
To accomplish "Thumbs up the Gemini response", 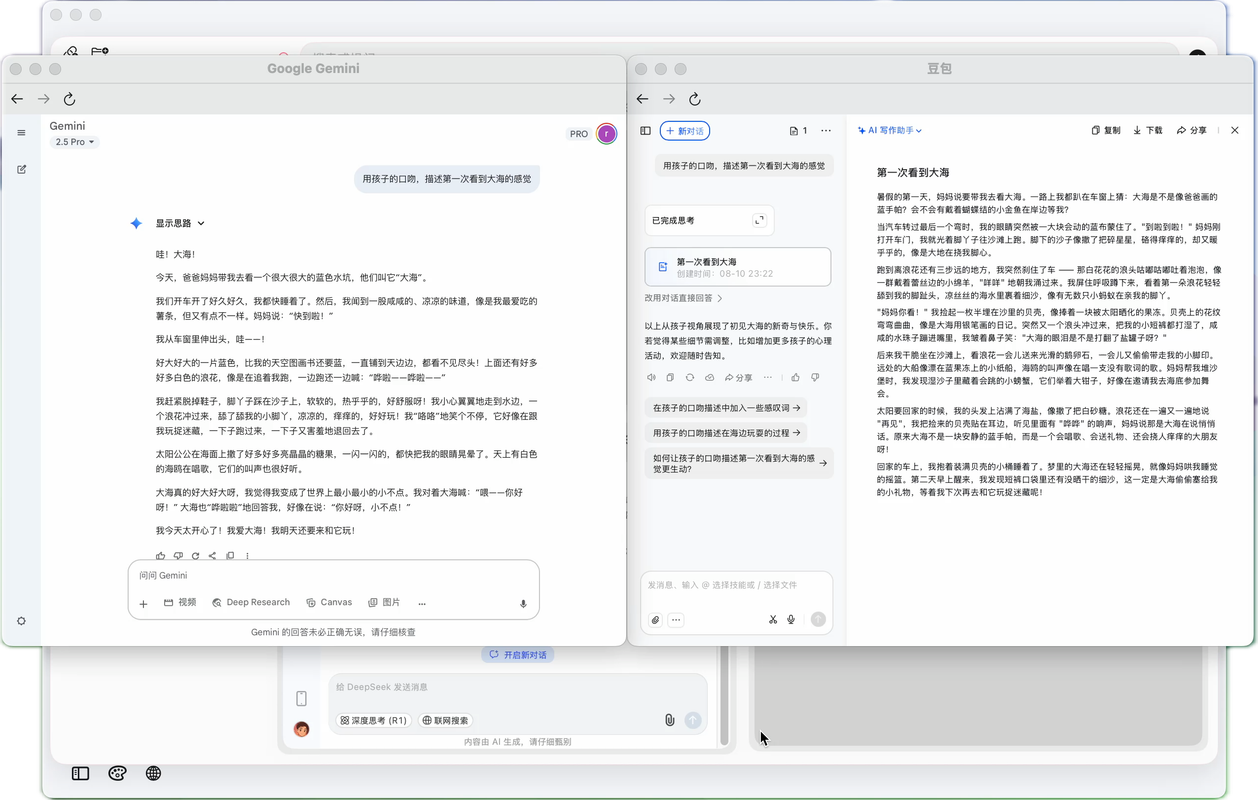I will click(161, 556).
